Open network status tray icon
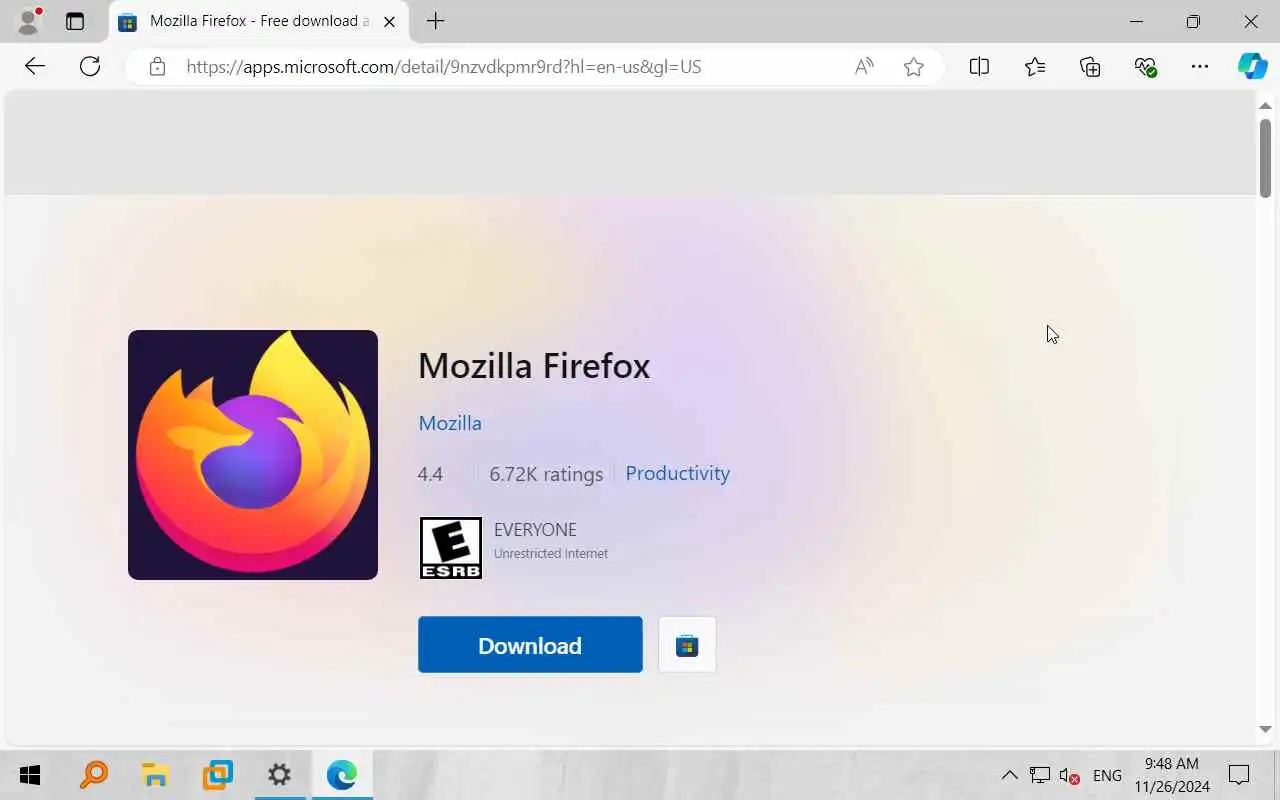This screenshot has width=1280, height=800. pos(1040,776)
